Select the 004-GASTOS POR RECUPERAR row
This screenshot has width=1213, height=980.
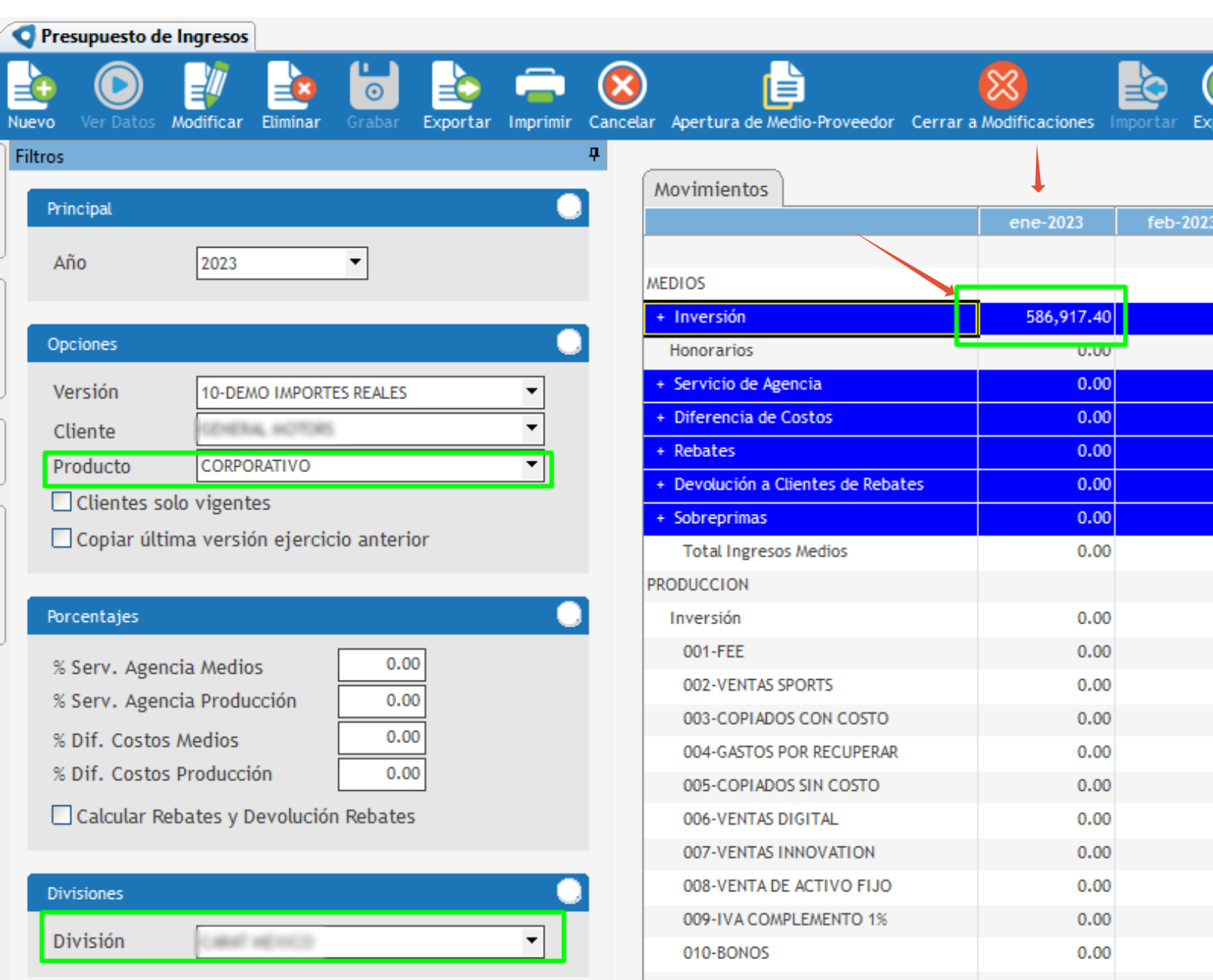click(928, 752)
